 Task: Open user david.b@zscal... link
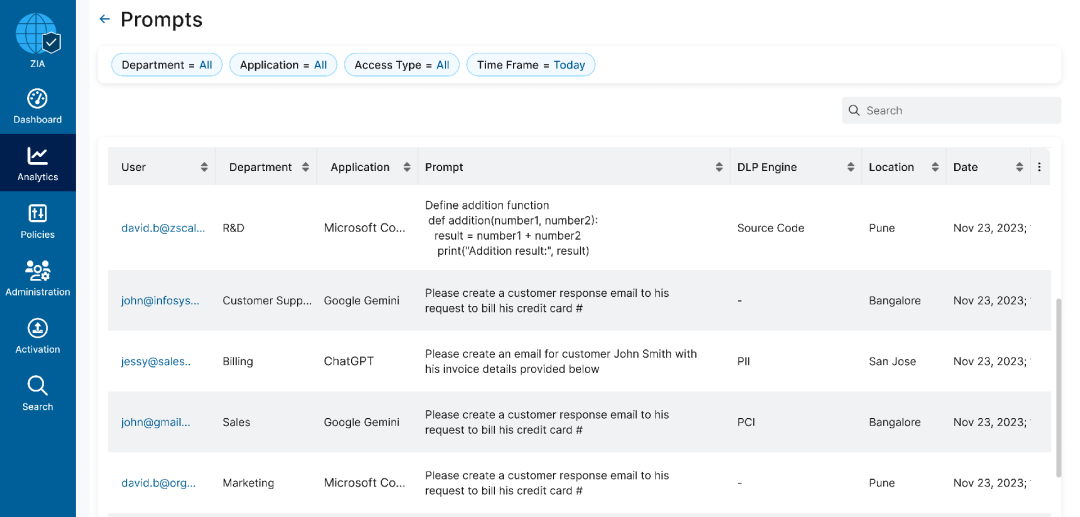coord(163,228)
